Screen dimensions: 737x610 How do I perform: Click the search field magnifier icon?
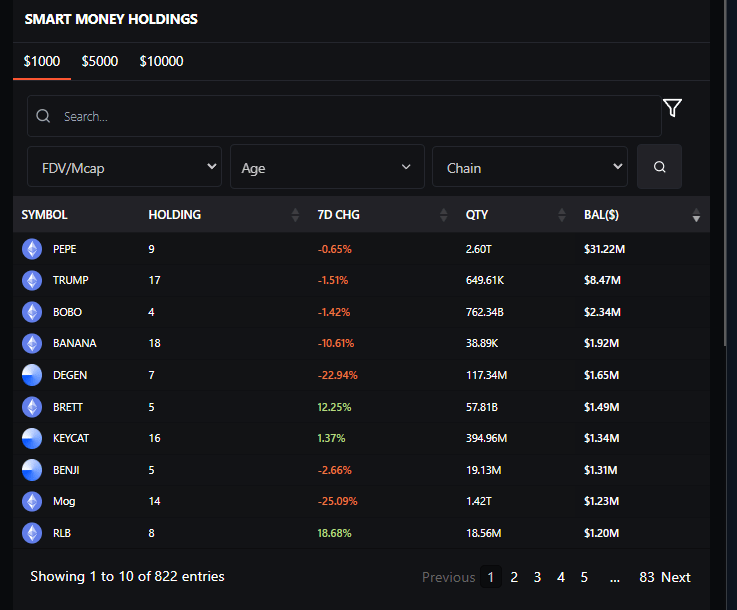pos(43,116)
